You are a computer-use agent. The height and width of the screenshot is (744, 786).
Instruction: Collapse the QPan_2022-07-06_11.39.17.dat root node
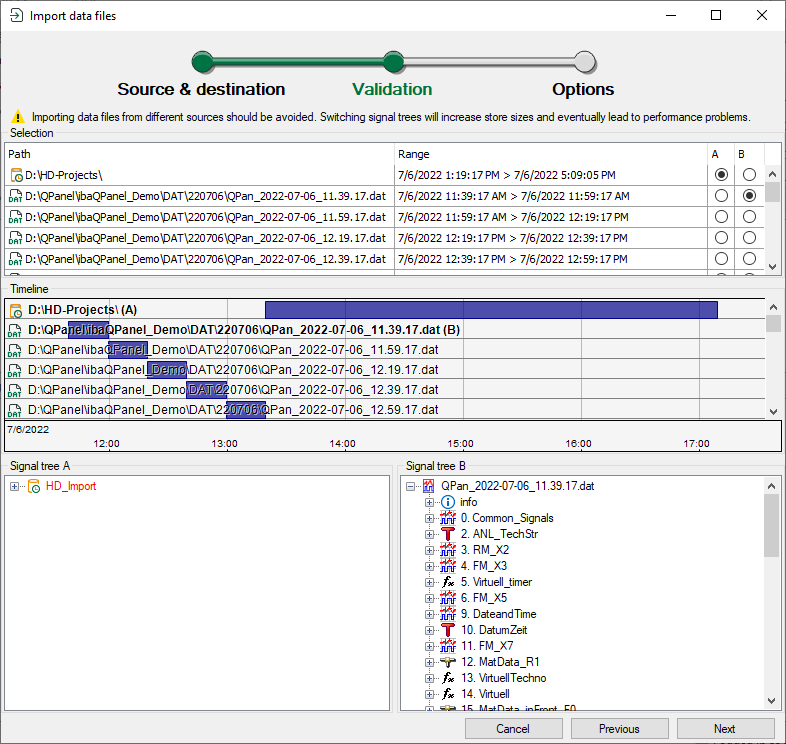coord(412,486)
